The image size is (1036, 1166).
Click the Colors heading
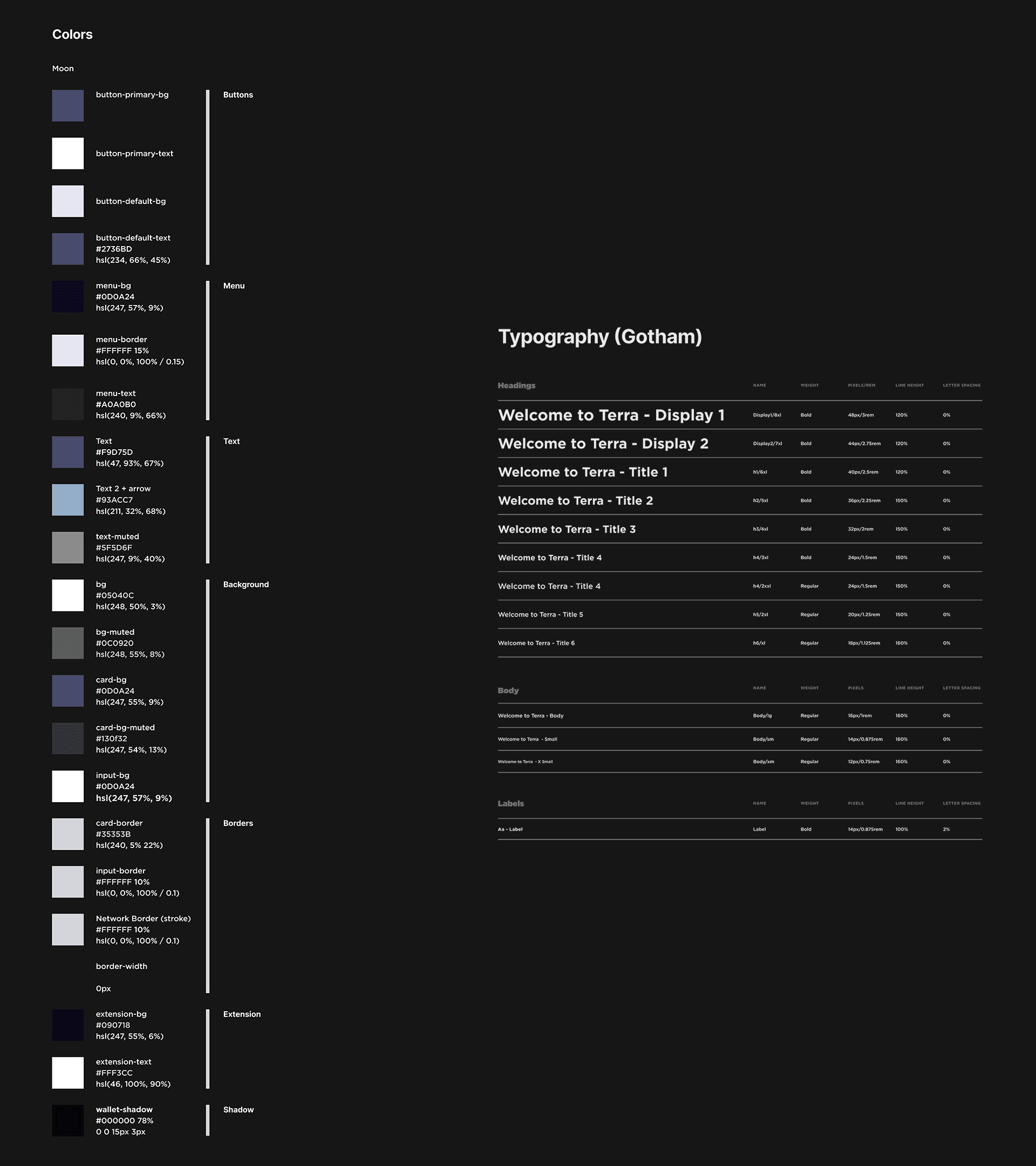click(72, 34)
